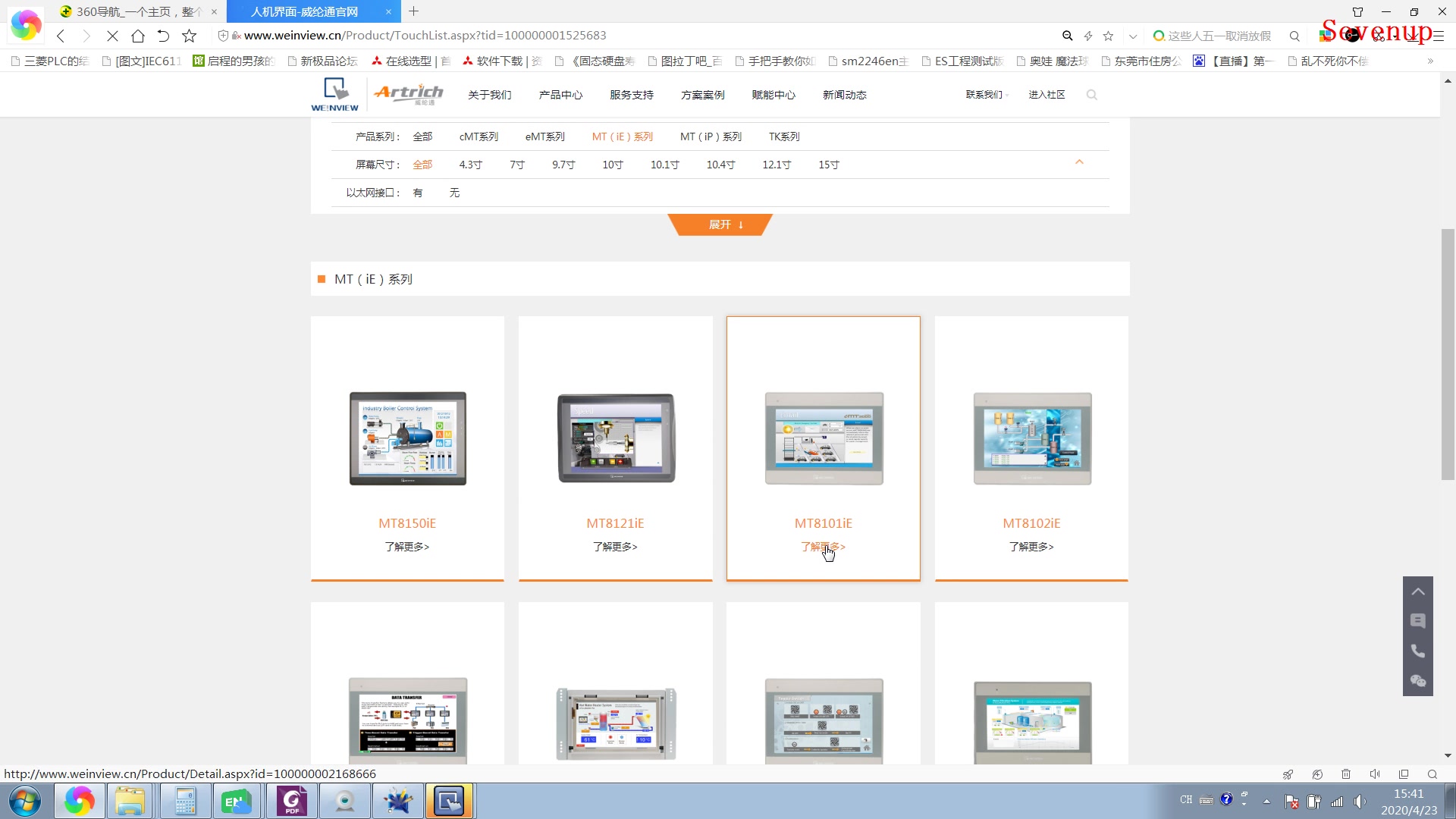Click the browser forward arrow

(x=86, y=36)
